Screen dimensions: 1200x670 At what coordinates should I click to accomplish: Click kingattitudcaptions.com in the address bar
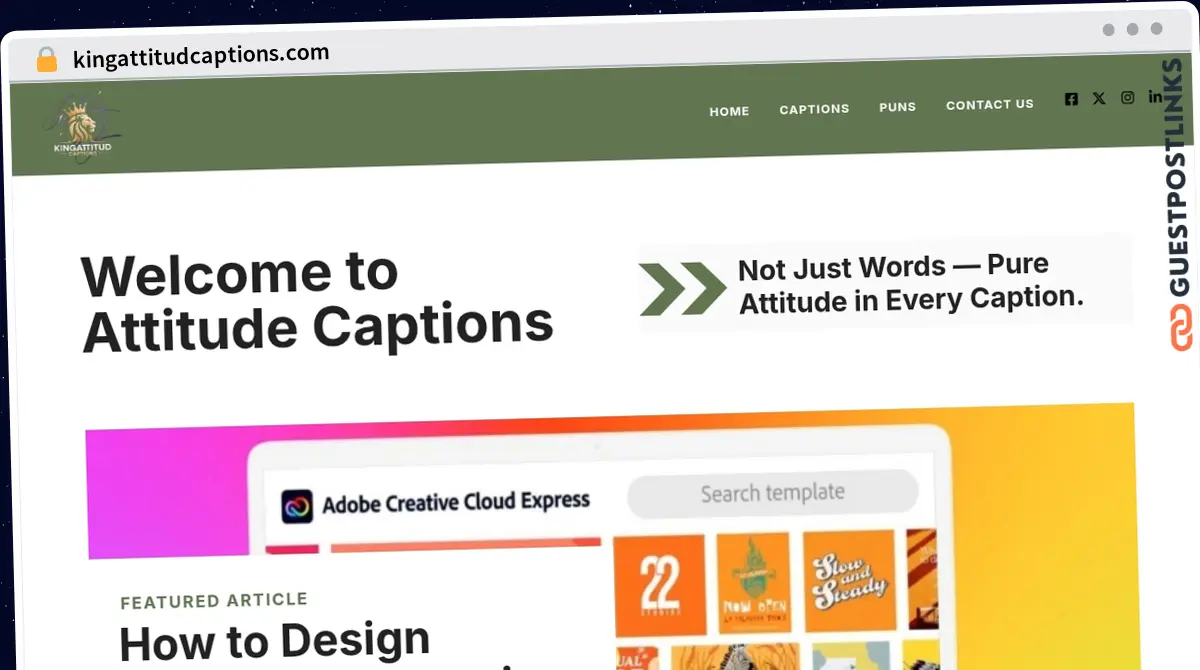click(200, 53)
